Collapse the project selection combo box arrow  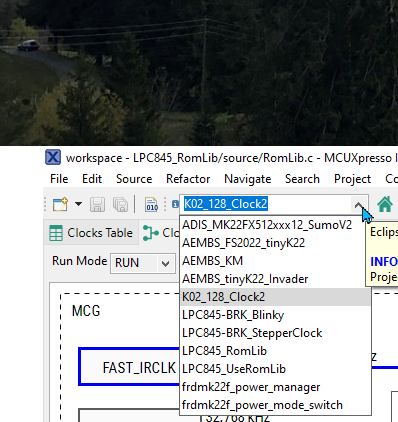tap(358, 204)
